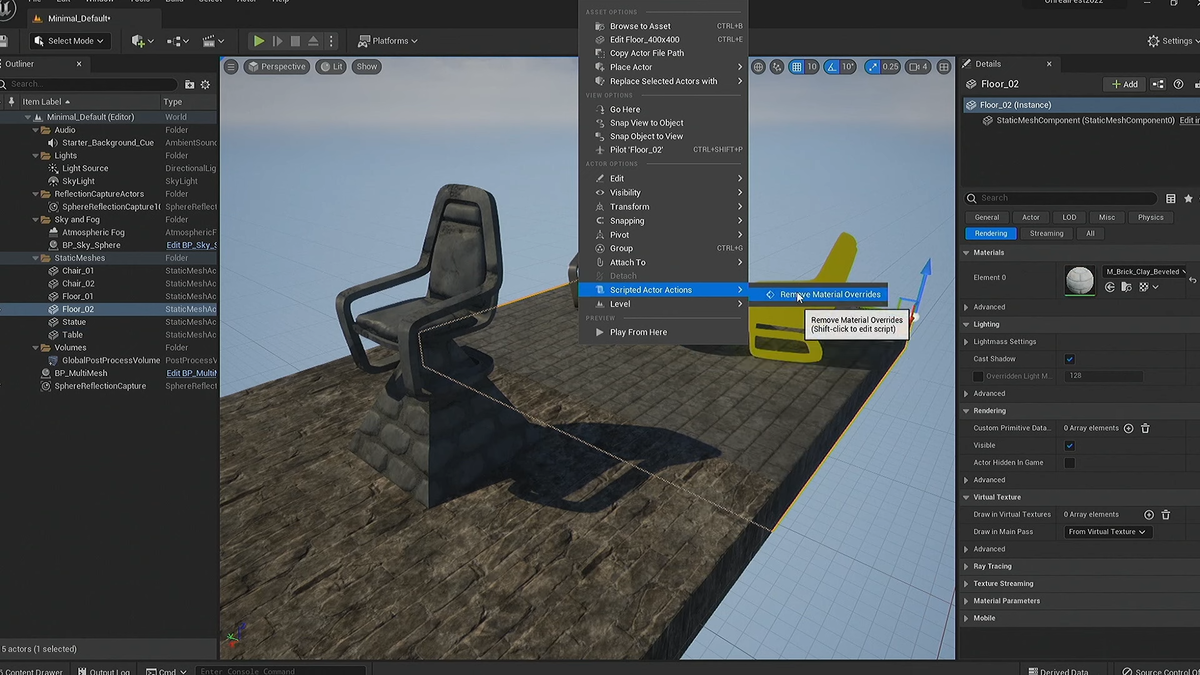Viewport: 1200px width, 675px height.
Task: Click the Details search field
Action: (1062, 198)
